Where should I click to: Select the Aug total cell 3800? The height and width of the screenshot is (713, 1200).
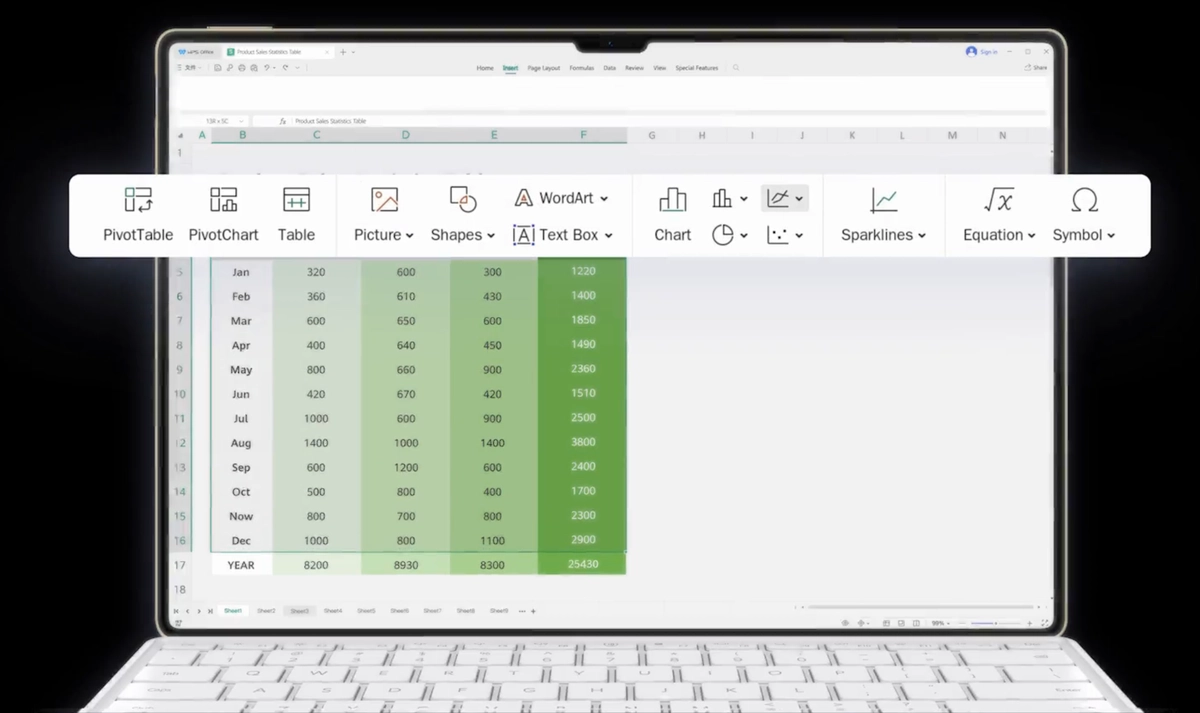(582, 442)
